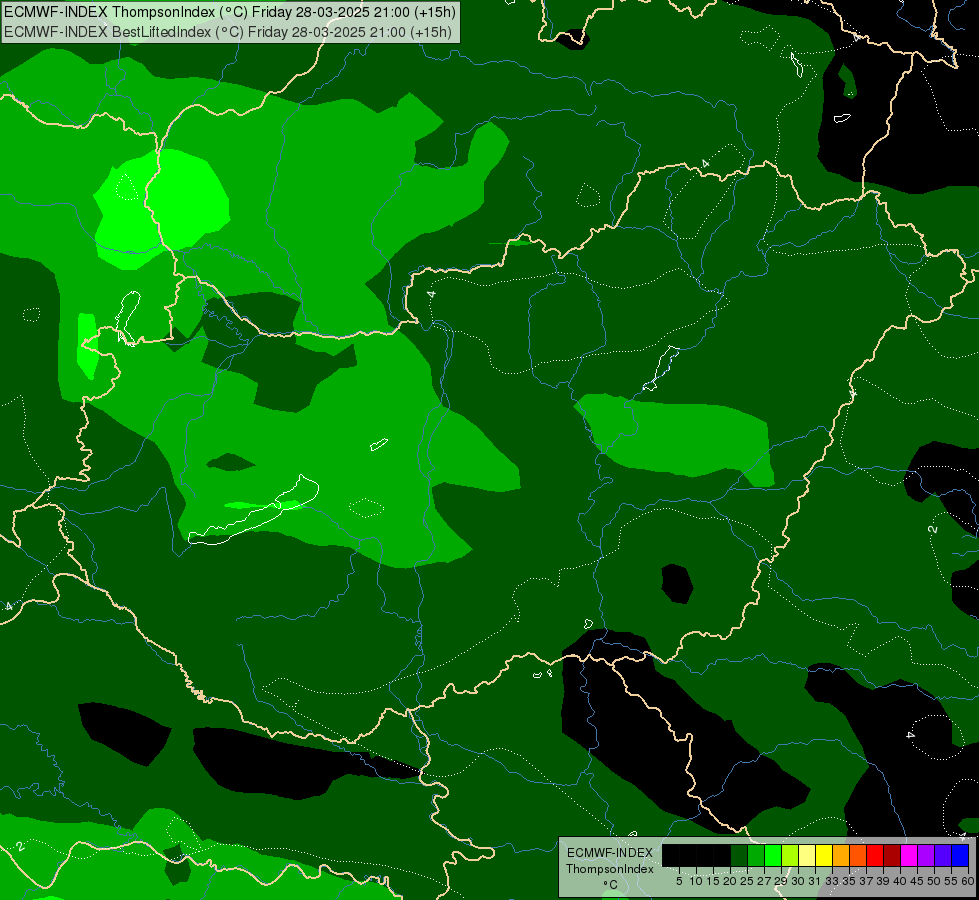Image resolution: width=979 pixels, height=900 pixels.
Task: Click legend tick value 31
Action: (815, 881)
